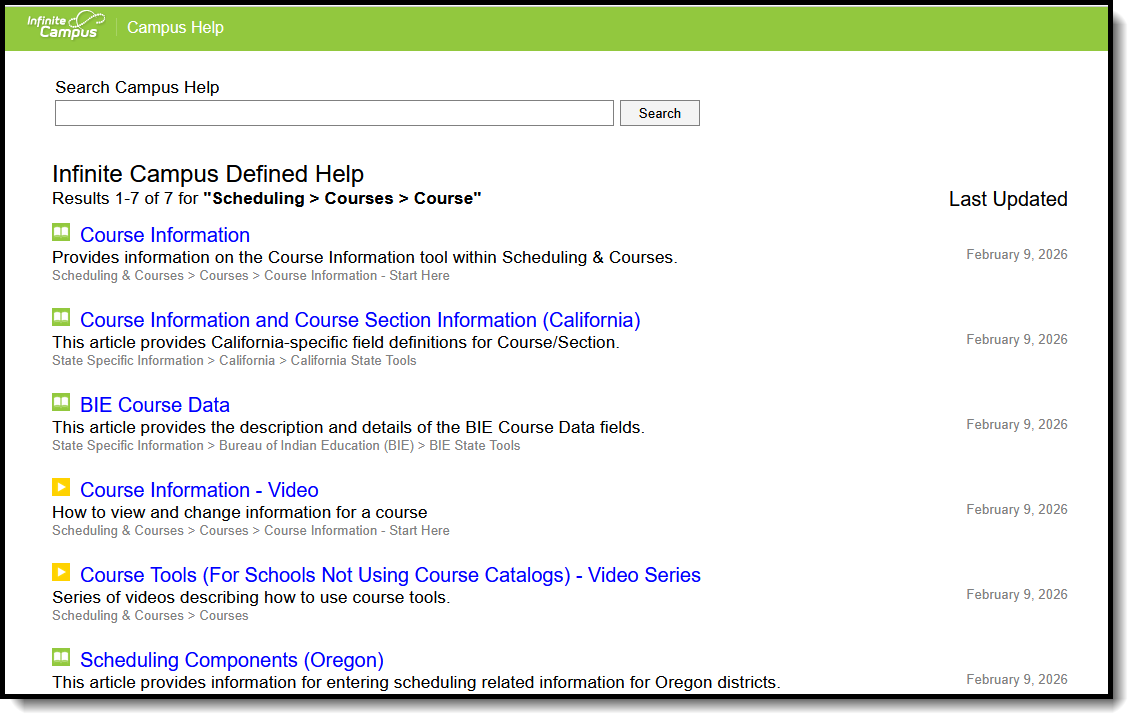
Task: Click the breadcrumb 'State Specific Information > California > California State Tools'
Action: pos(234,361)
